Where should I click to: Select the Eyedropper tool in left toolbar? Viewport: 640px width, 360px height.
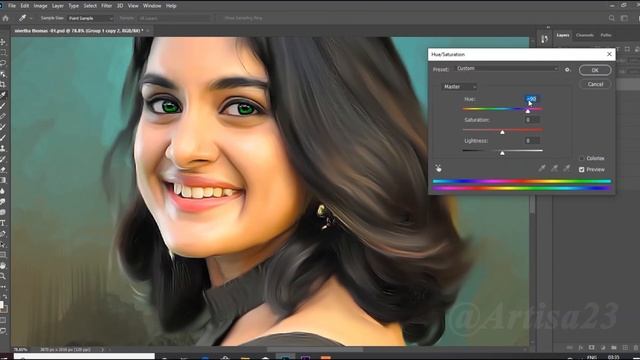(3, 95)
